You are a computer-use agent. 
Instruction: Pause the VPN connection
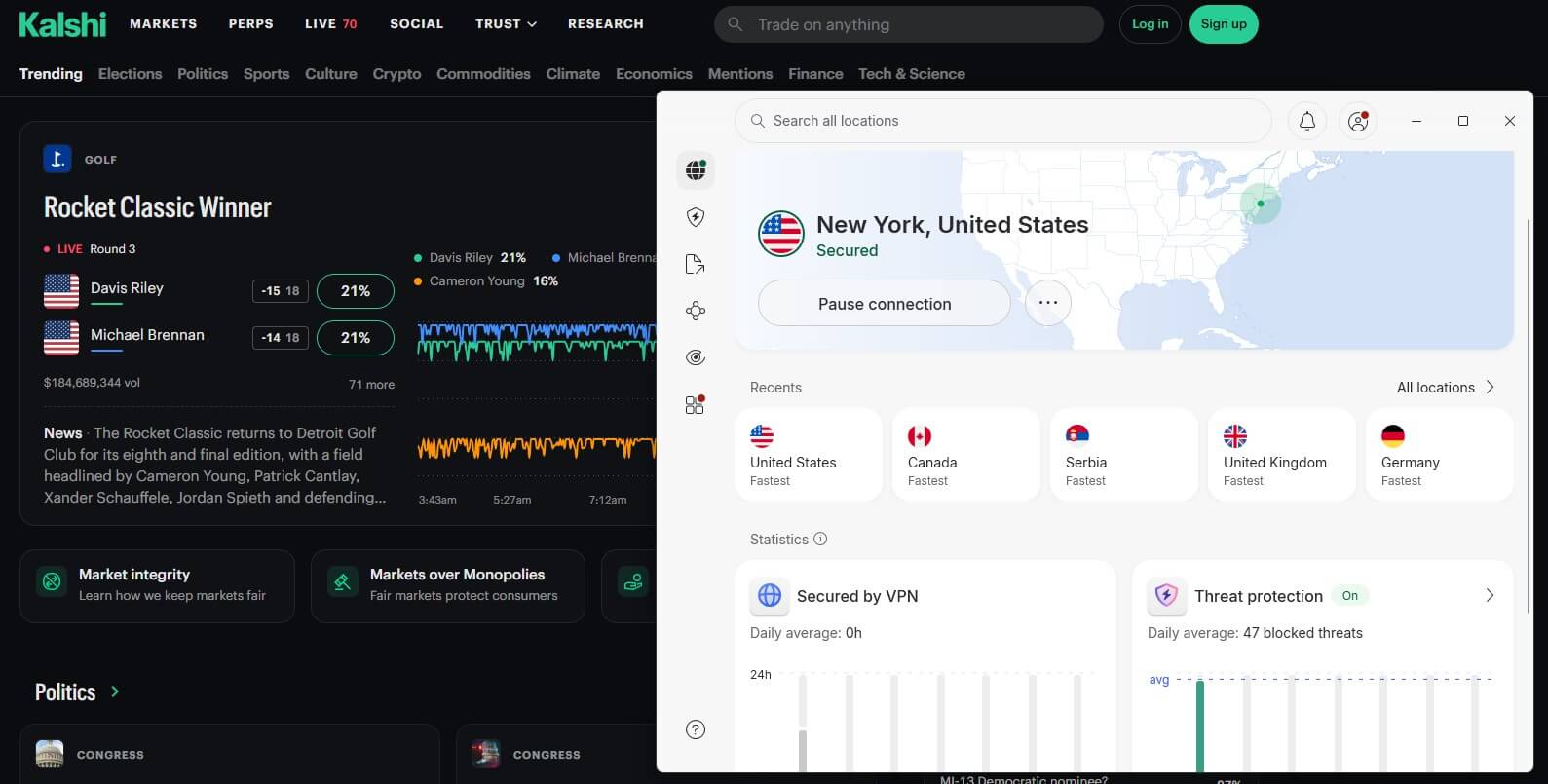coord(884,303)
